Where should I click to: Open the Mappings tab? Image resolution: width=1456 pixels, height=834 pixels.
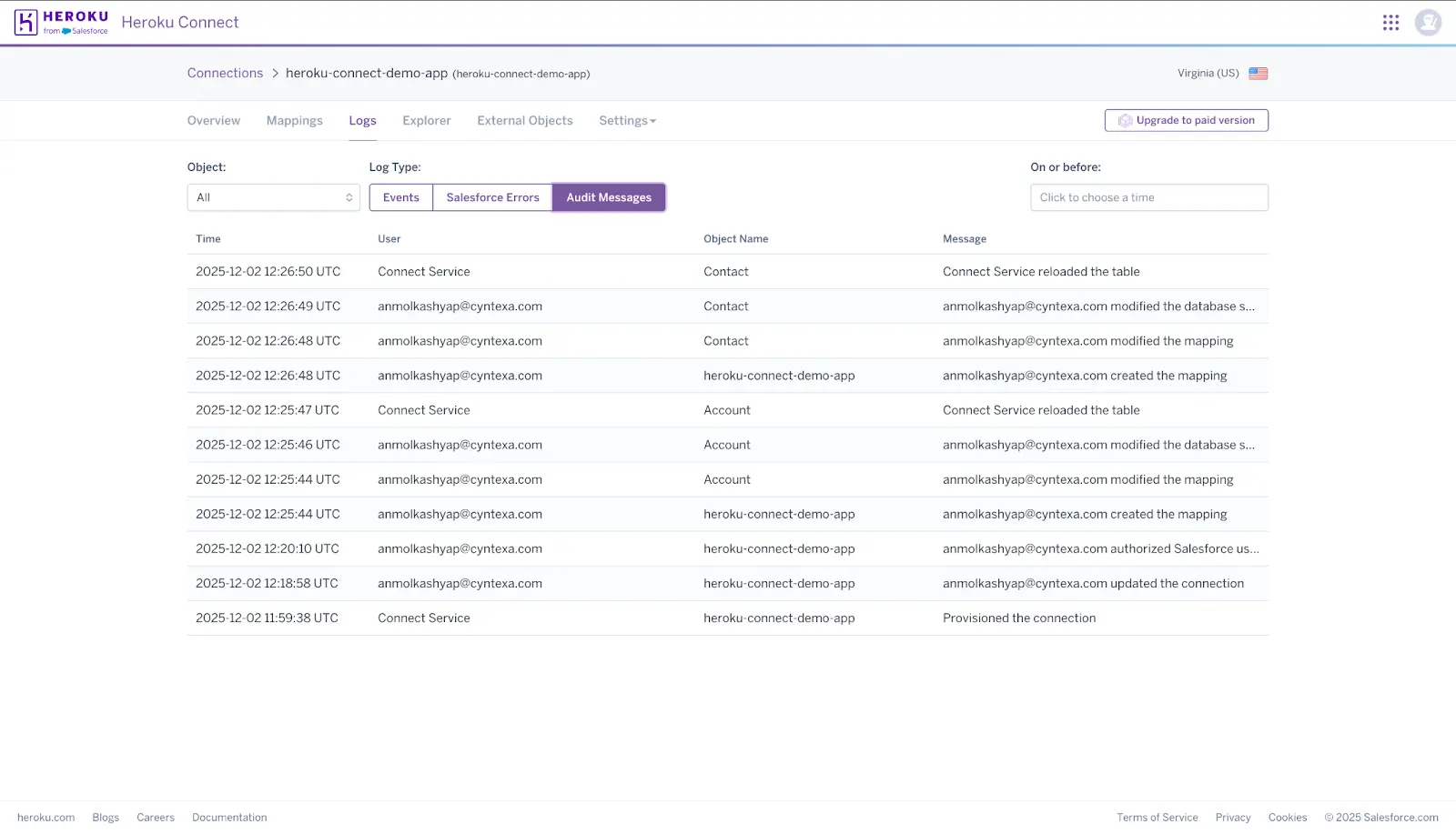tap(294, 120)
